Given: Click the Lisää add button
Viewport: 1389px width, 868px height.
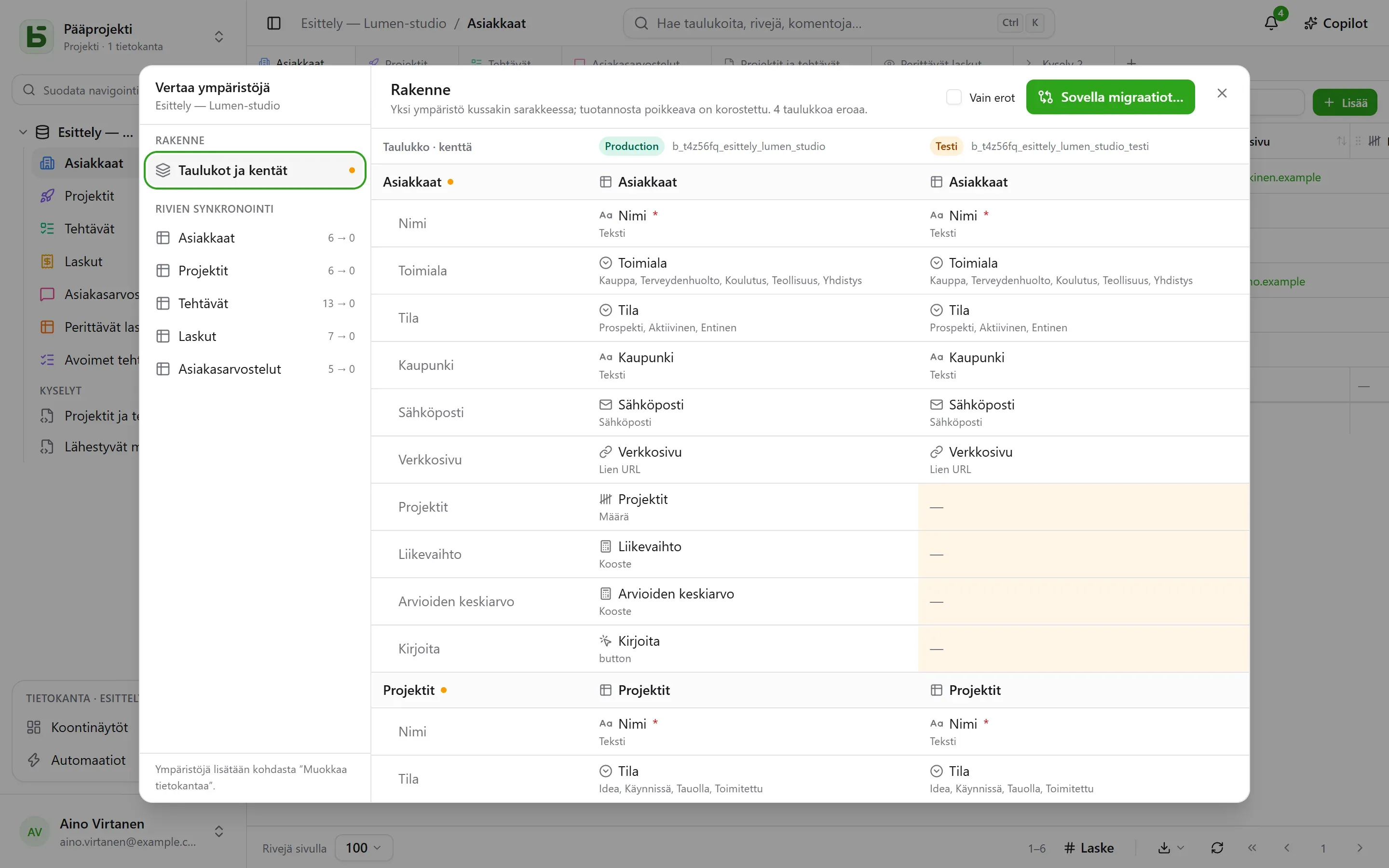Looking at the screenshot, I should coord(1344,103).
